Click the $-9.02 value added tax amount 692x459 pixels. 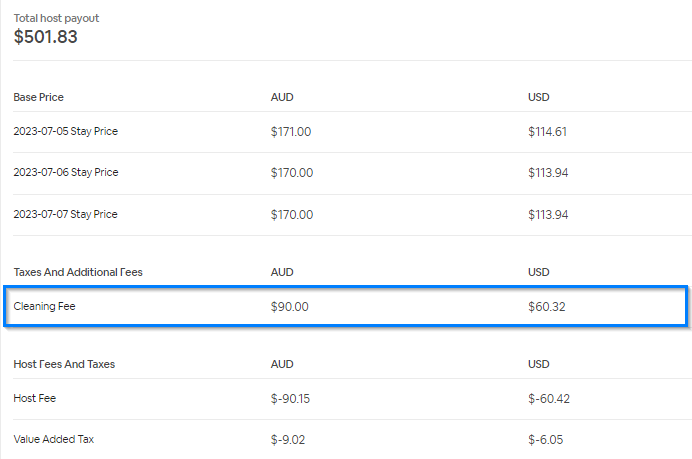coord(288,439)
